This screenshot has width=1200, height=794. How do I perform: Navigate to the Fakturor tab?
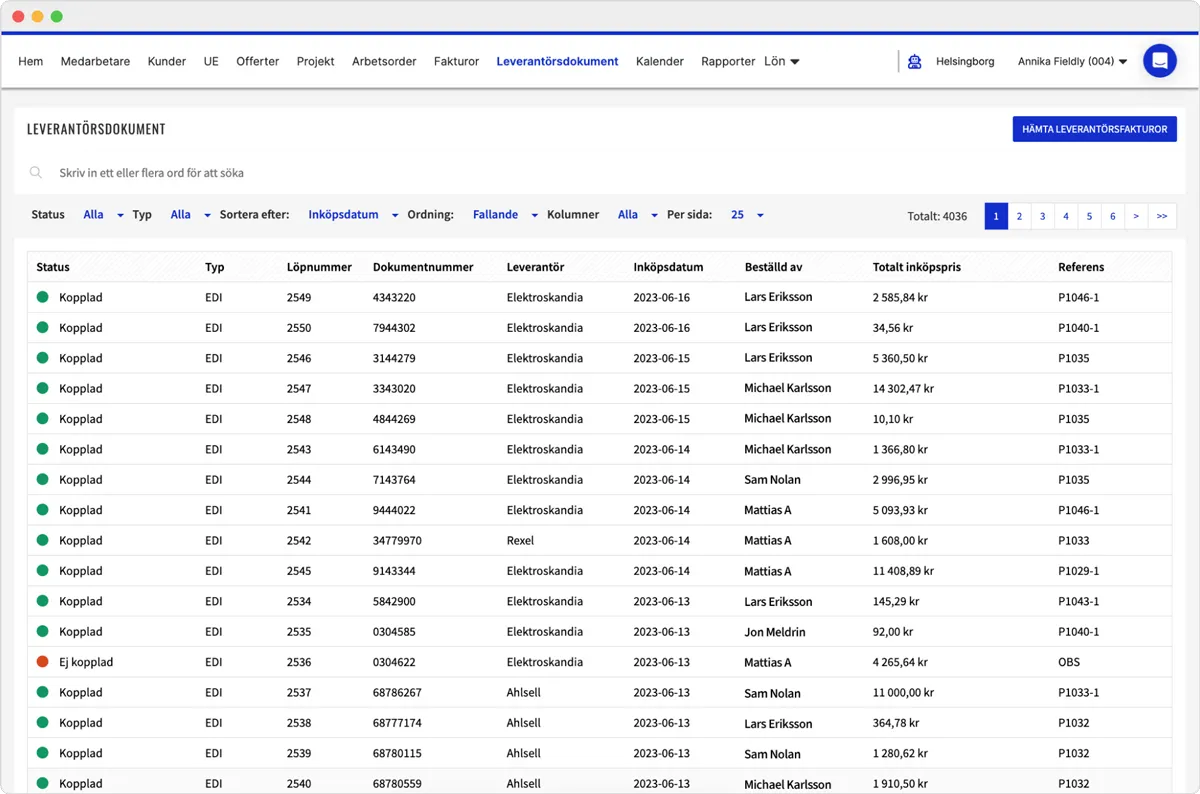456,61
